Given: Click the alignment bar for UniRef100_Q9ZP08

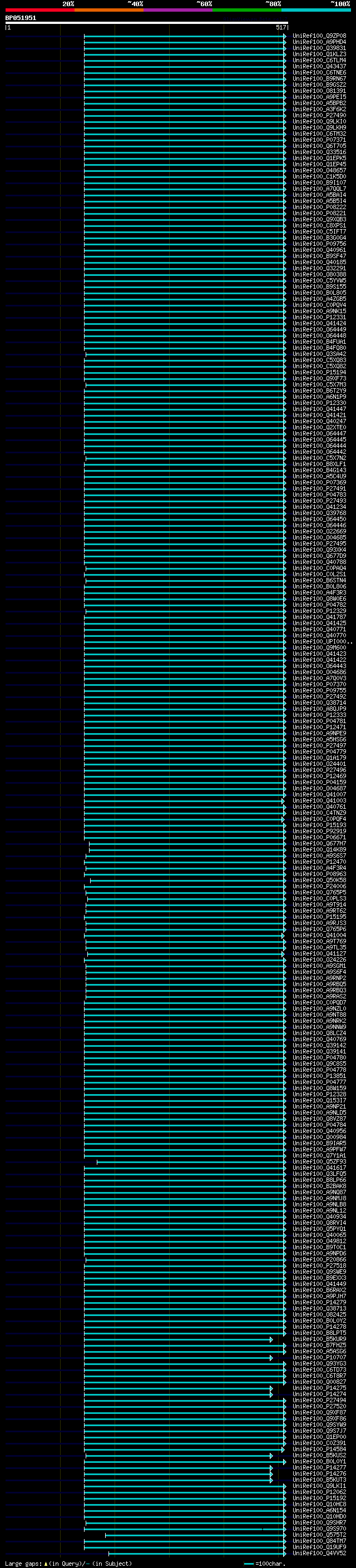Looking at the screenshot, I should pos(185,36).
